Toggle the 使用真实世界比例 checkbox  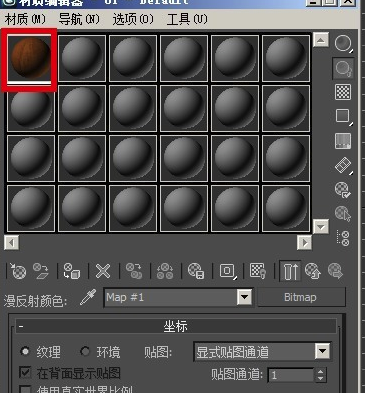tap(25, 390)
